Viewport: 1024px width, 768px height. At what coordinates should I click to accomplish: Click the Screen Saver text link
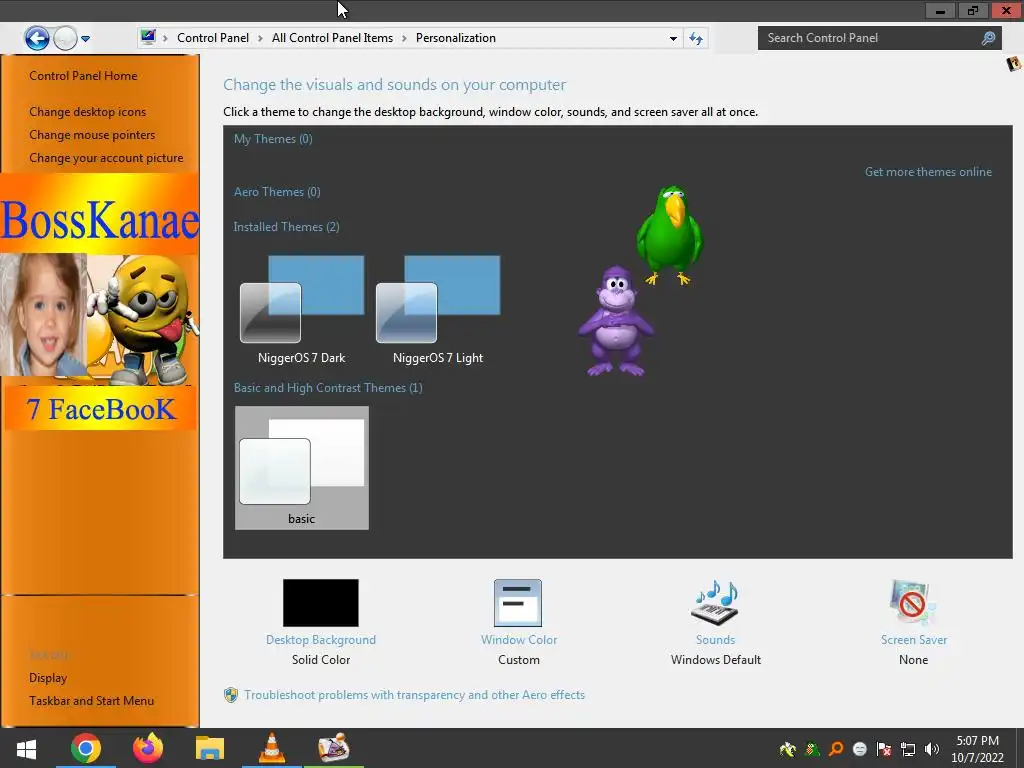click(x=914, y=640)
